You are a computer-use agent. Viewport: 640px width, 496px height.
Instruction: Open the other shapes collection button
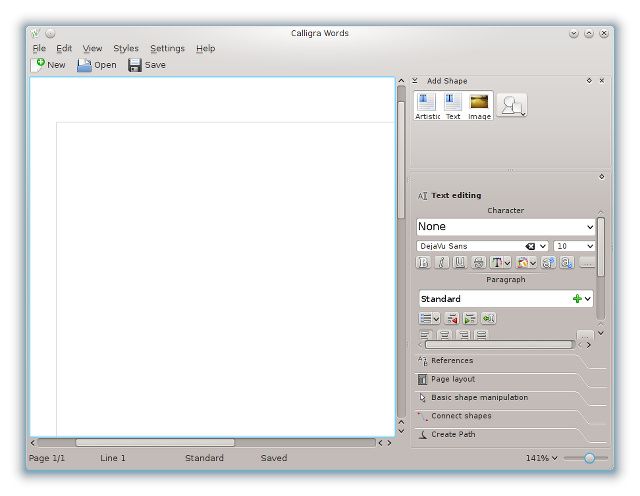click(512, 106)
